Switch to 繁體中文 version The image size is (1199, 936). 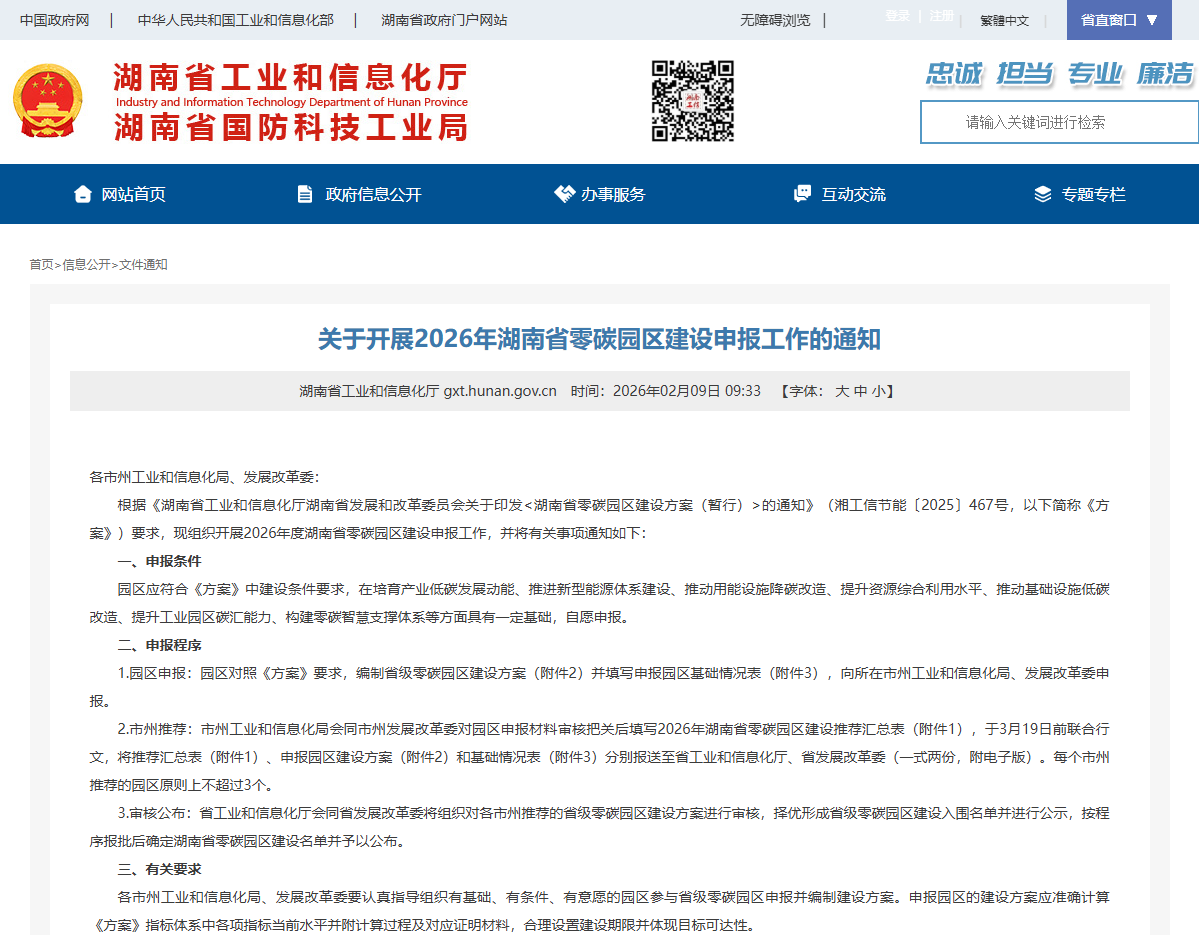1004,20
